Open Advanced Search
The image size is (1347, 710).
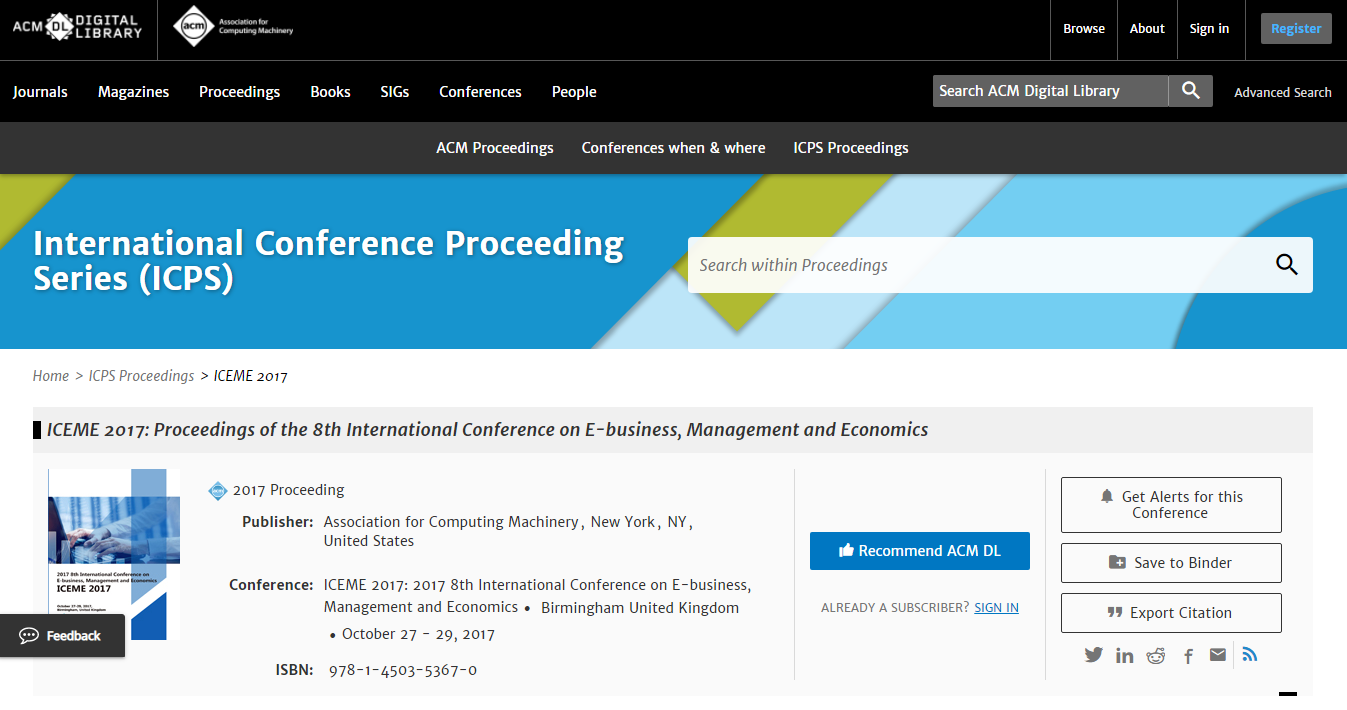1282,92
